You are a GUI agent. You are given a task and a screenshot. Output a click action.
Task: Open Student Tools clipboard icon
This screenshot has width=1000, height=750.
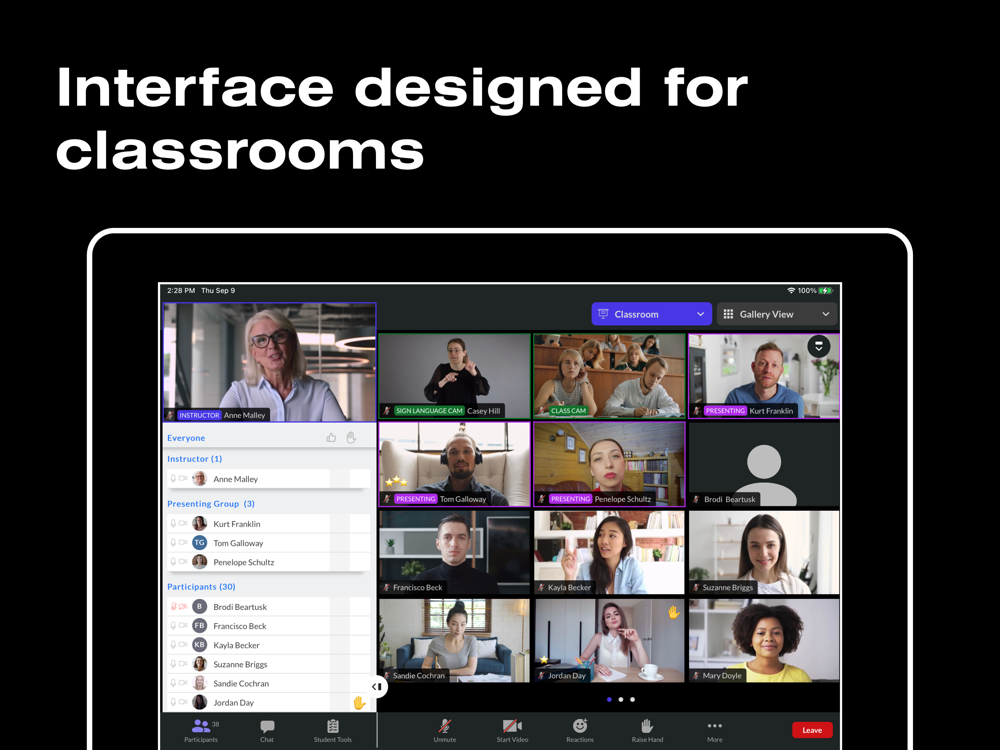point(333,726)
